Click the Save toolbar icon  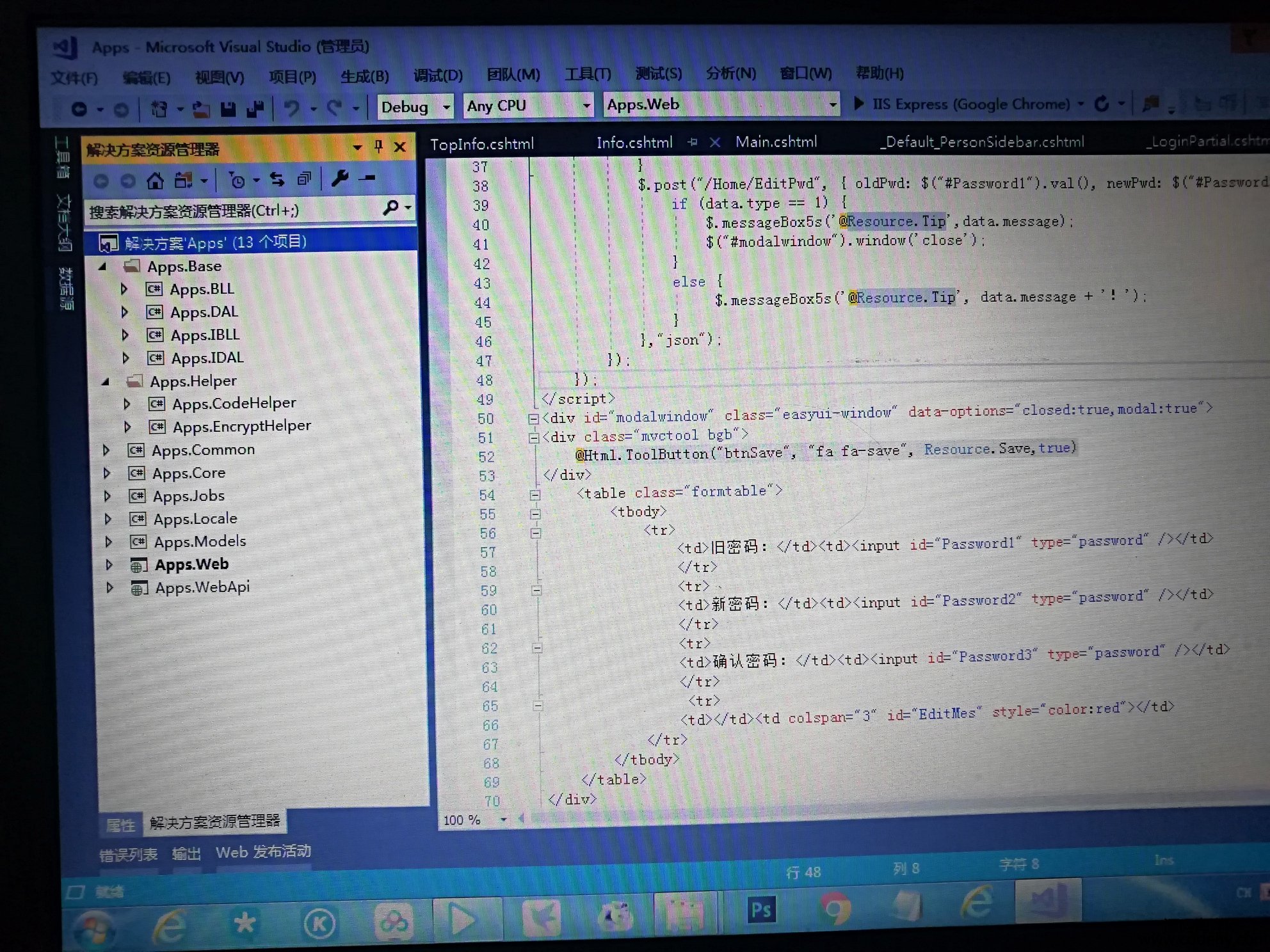pos(229,109)
